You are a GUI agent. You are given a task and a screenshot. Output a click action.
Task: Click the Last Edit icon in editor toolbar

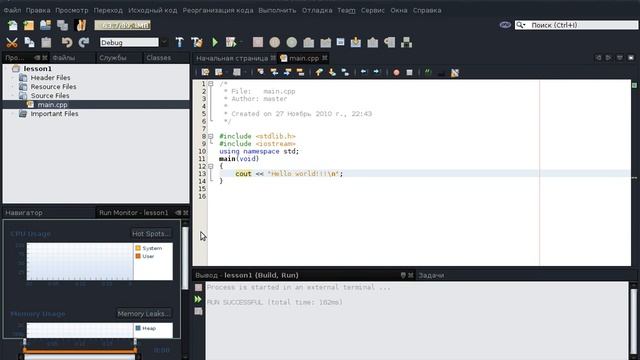click(205, 73)
